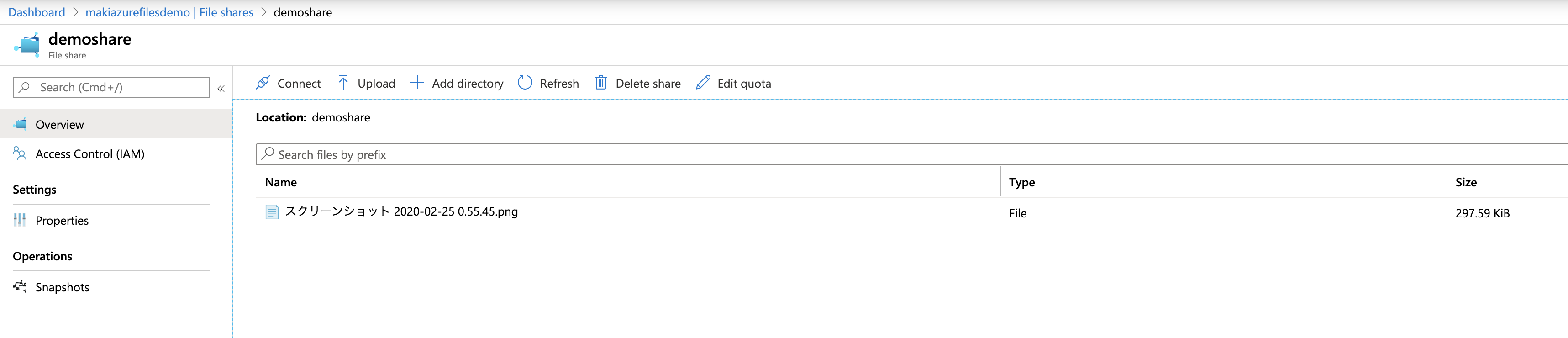This screenshot has width=1568, height=338.
Task: Click the Upload arrow icon
Action: click(343, 83)
